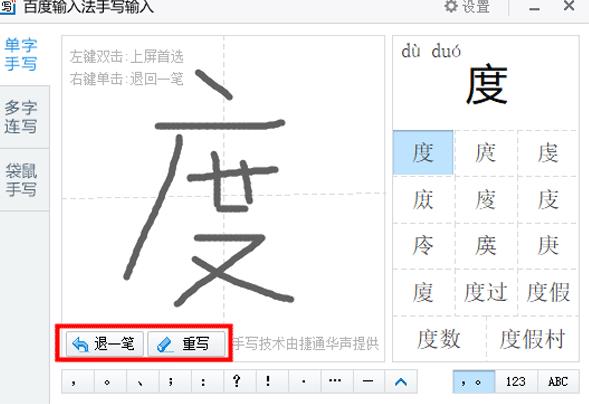This screenshot has height=404, width=589.
Task: Insert the Chinese period 。 key
Action: coord(110,381)
